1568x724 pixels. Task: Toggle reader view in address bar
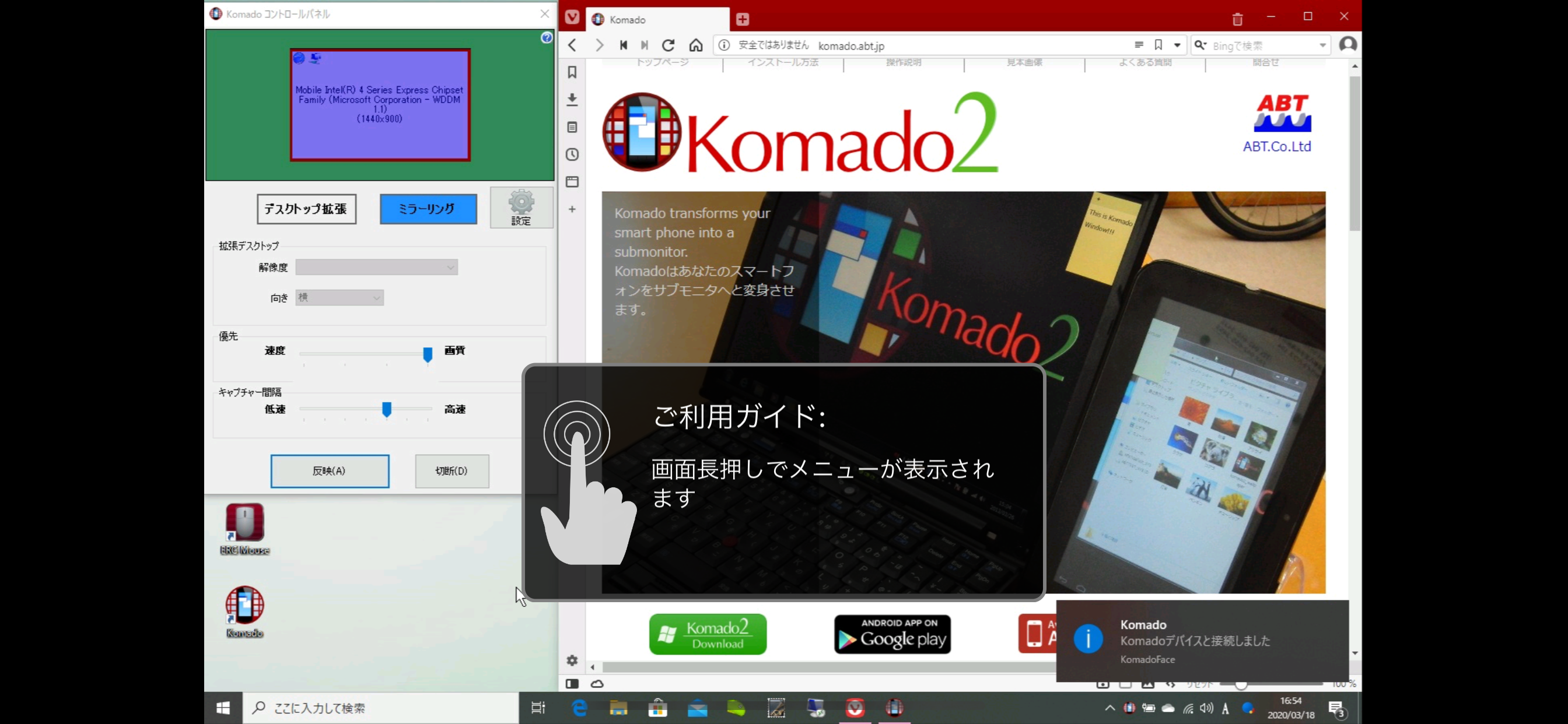tap(1138, 45)
